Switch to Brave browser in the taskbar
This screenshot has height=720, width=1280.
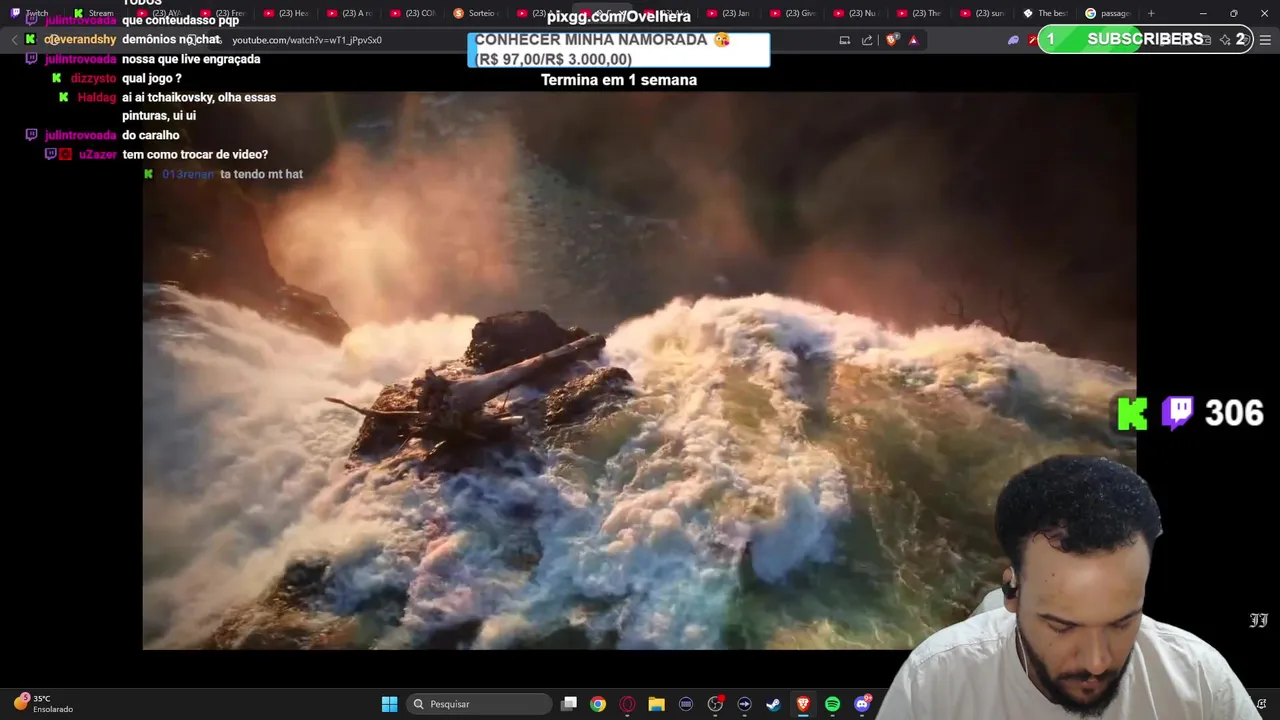[803, 704]
